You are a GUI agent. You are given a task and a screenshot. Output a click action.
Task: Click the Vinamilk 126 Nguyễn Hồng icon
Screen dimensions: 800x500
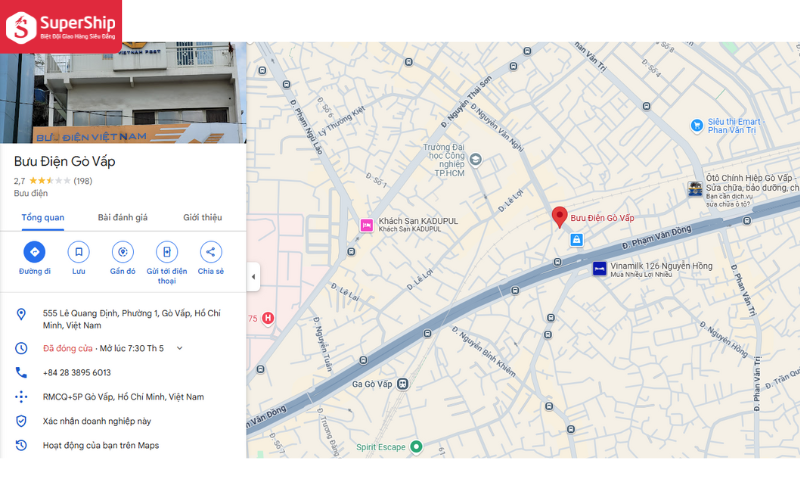pyautogui.click(x=599, y=269)
